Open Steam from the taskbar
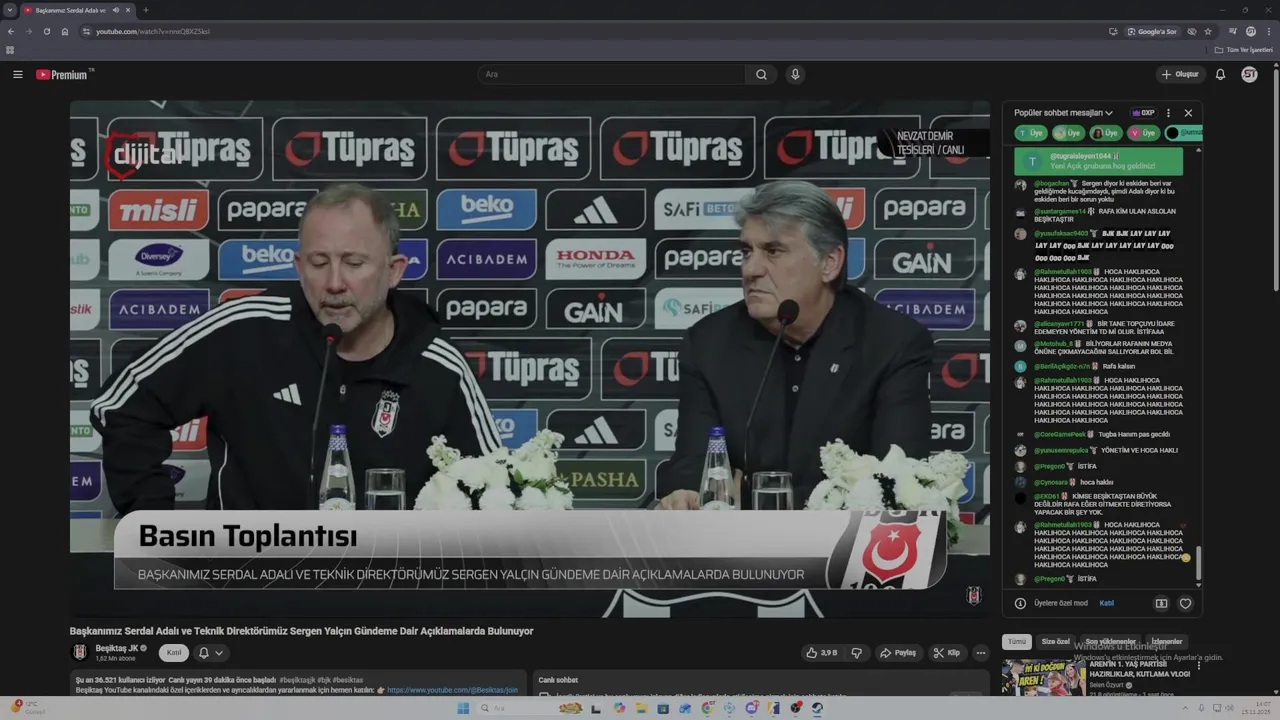This screenshot has width=1280, height=720. click(817, 708)
